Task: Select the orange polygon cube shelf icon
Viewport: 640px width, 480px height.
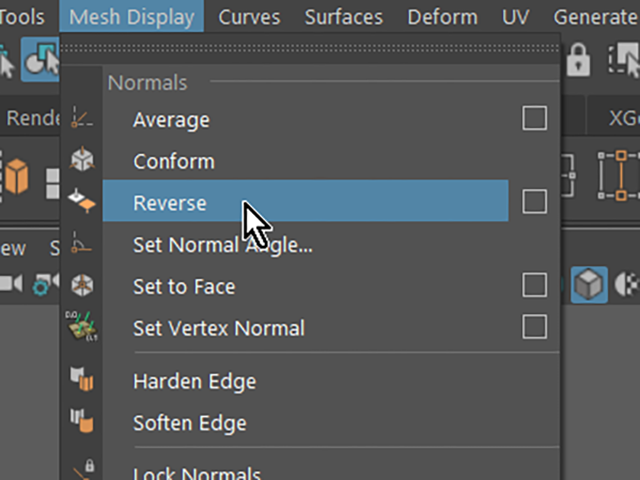Action: (17, 176)
